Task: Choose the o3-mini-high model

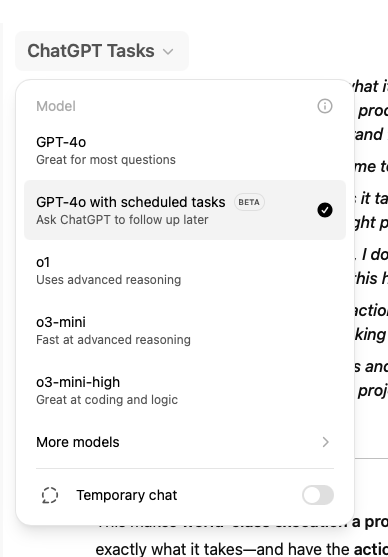Action: pyautogui.click(x=185, y=390)
